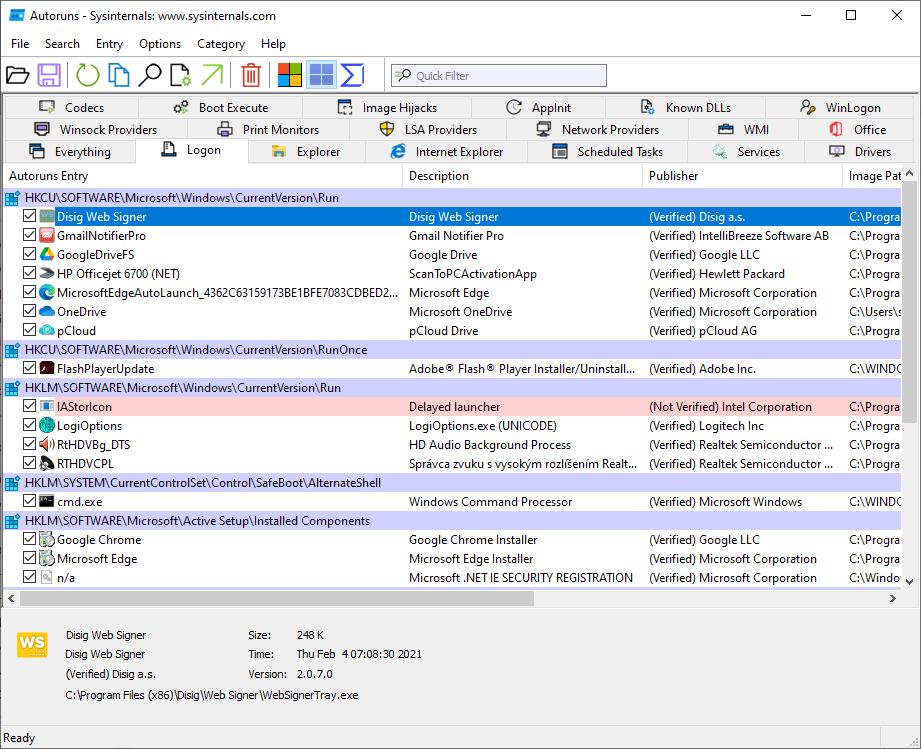
Task: Click the LogiOptions globe icon
Action: coord(47,425)
